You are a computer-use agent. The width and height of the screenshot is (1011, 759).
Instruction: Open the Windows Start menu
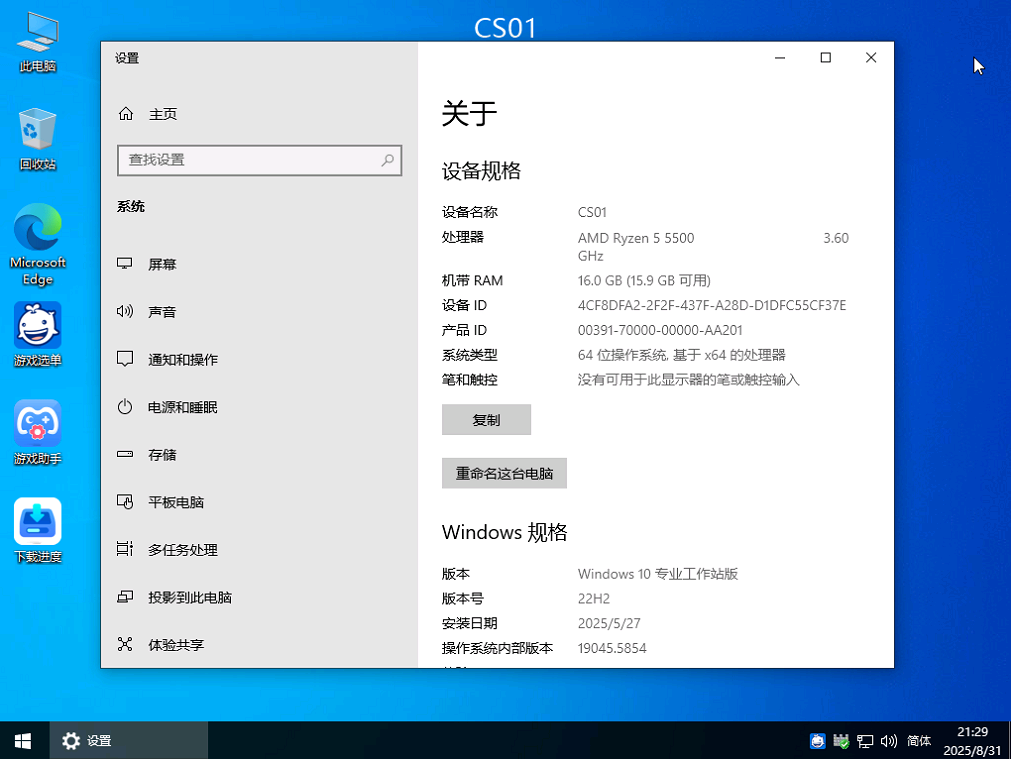coord(23,740)
